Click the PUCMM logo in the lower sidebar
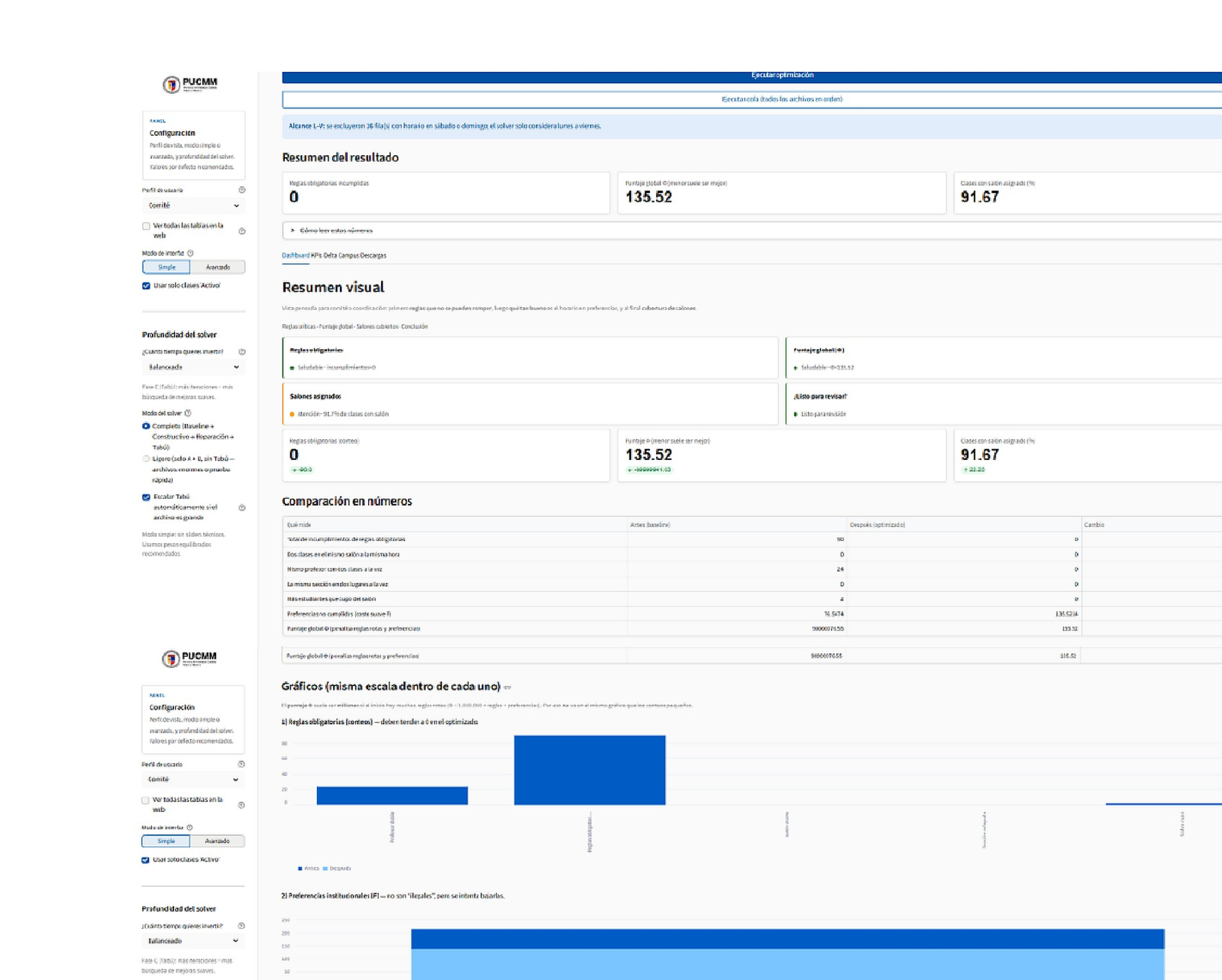The width and height of the screenshot is (1222, 980). (189, 658)
